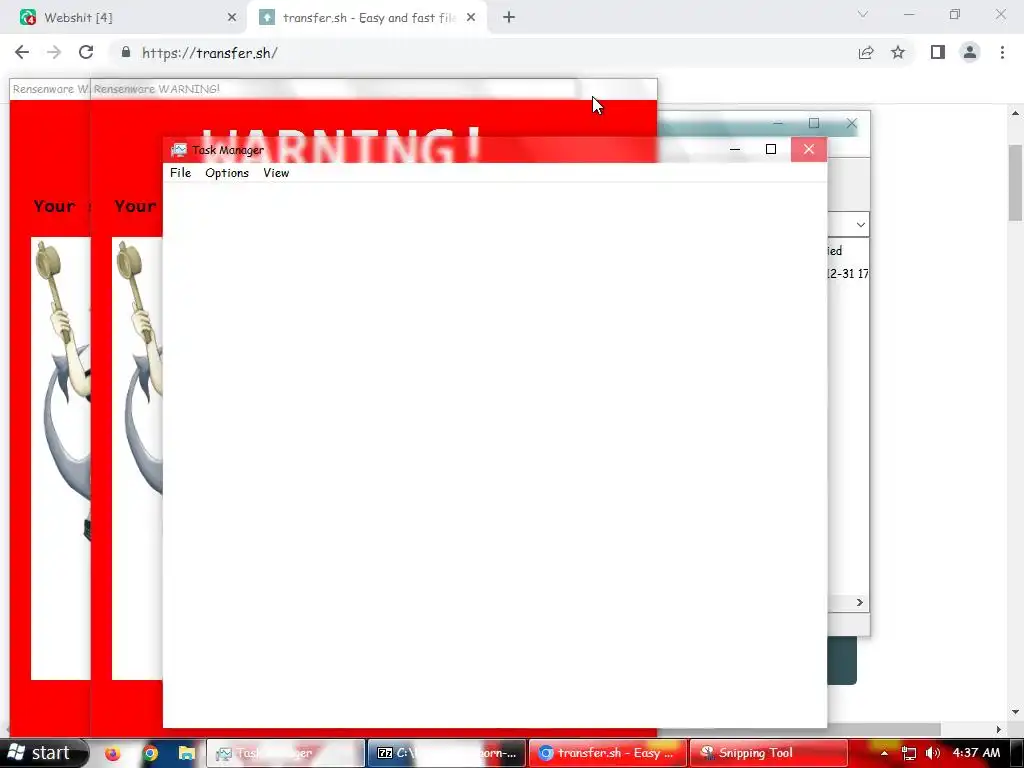Open File Explorer from the taskbar

click(x=187, y=754)
